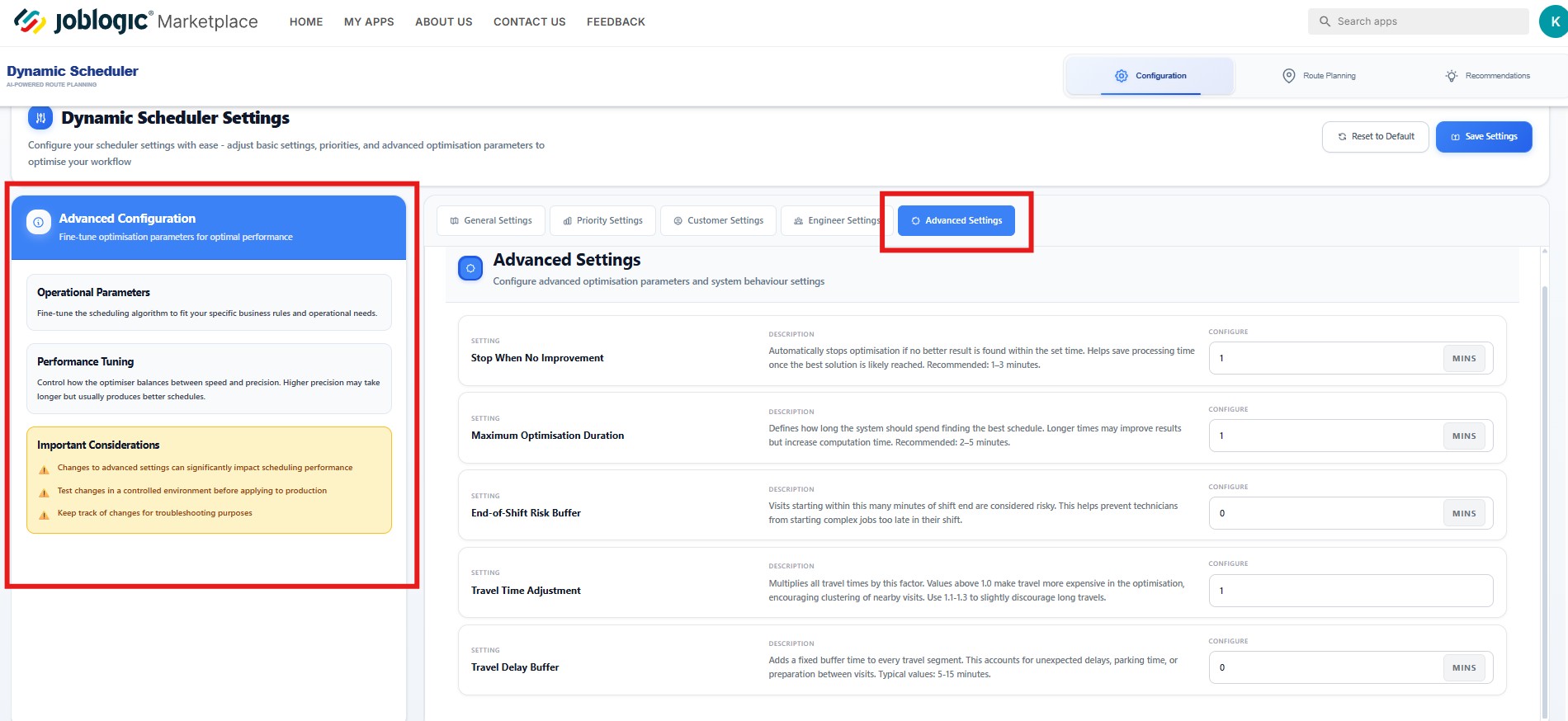Click the warning icon beside 'Test changes'
1568x721 pixels.
pyautogui.click(x=45, y=492)
